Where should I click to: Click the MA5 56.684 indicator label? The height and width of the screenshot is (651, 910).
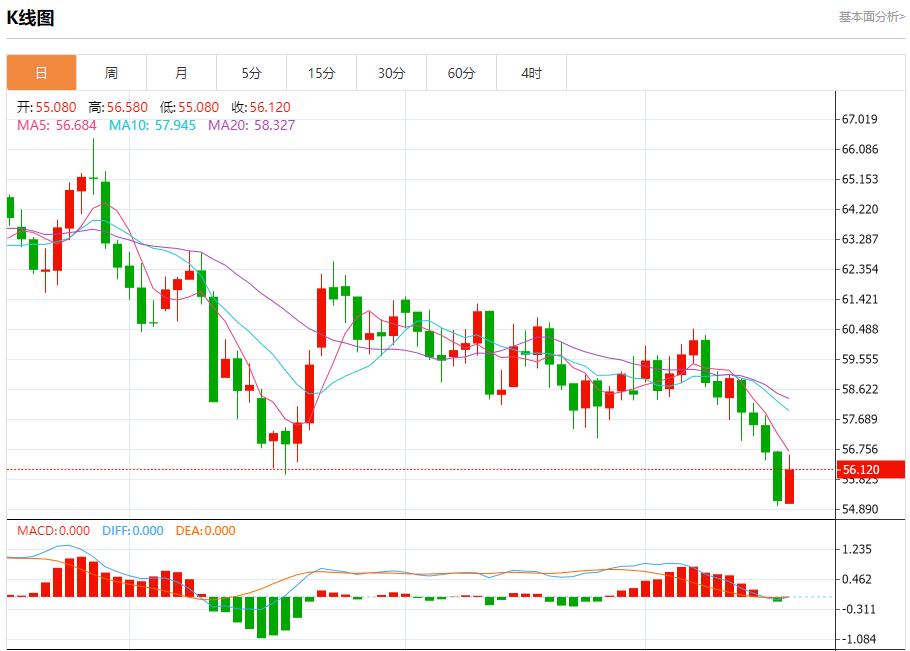[57, 125]
